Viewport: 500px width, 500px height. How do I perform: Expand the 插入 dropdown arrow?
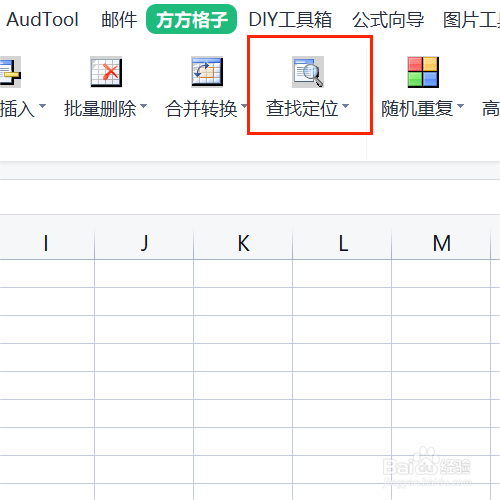click(42, 106)
